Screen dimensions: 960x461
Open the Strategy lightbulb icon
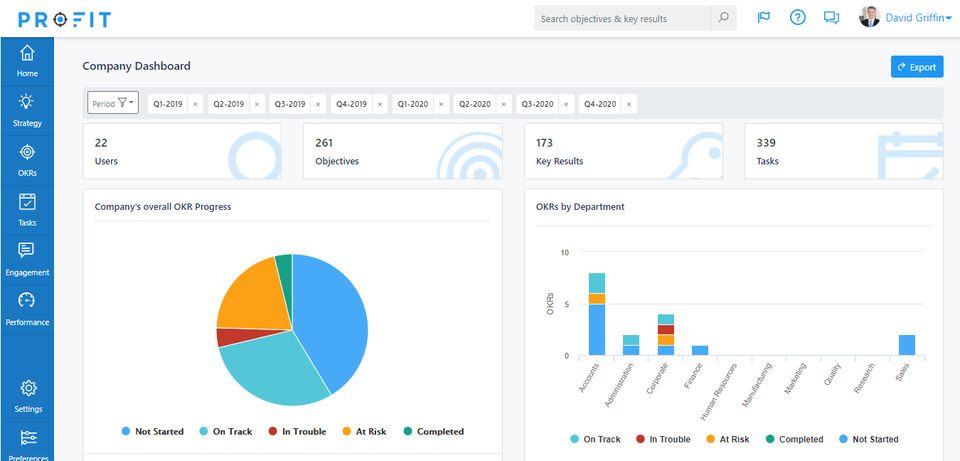(x=27, y=102)
